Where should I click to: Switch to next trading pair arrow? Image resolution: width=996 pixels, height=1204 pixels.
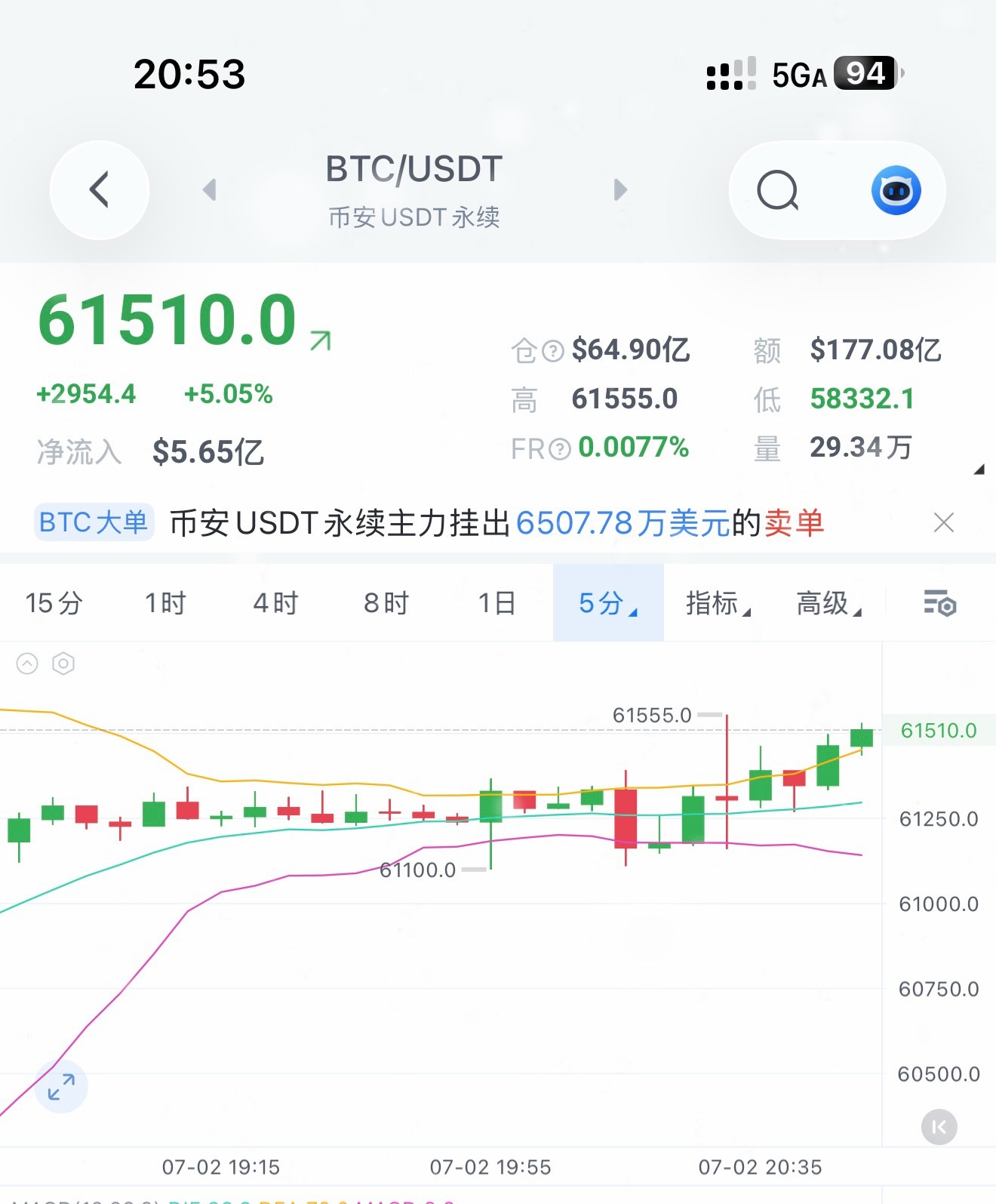pos(620,189)
